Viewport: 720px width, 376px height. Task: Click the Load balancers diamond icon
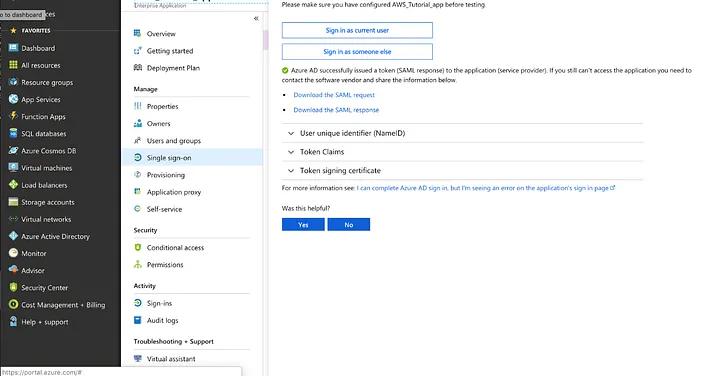pyautogui.click(x=13, y=185)
